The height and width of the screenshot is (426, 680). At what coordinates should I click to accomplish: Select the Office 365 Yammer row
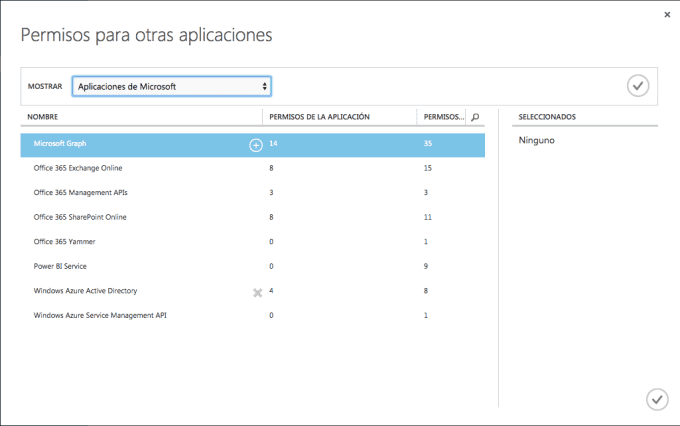(x=252, y=242)
